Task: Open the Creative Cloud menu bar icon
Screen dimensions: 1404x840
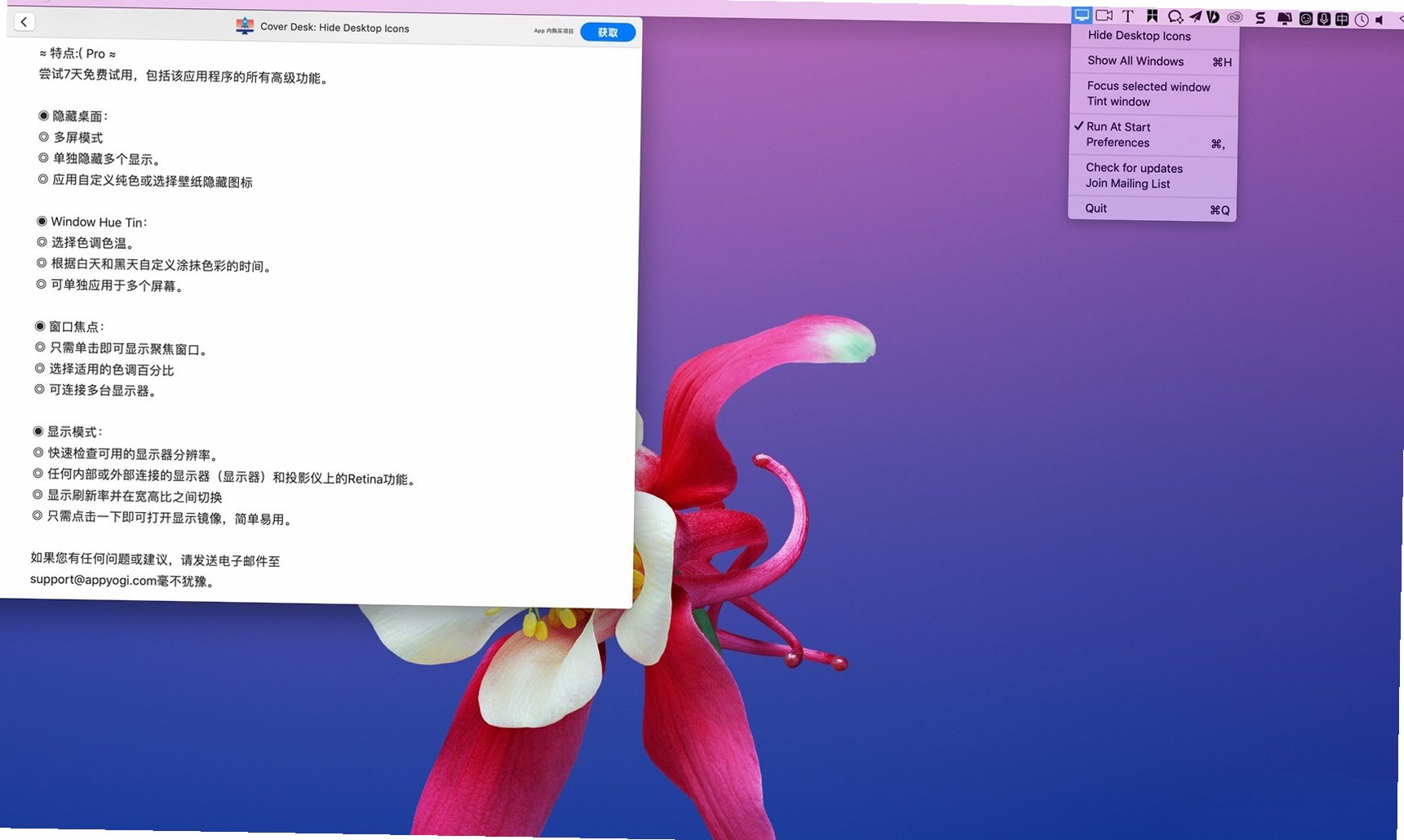Action: [1235, 17]
